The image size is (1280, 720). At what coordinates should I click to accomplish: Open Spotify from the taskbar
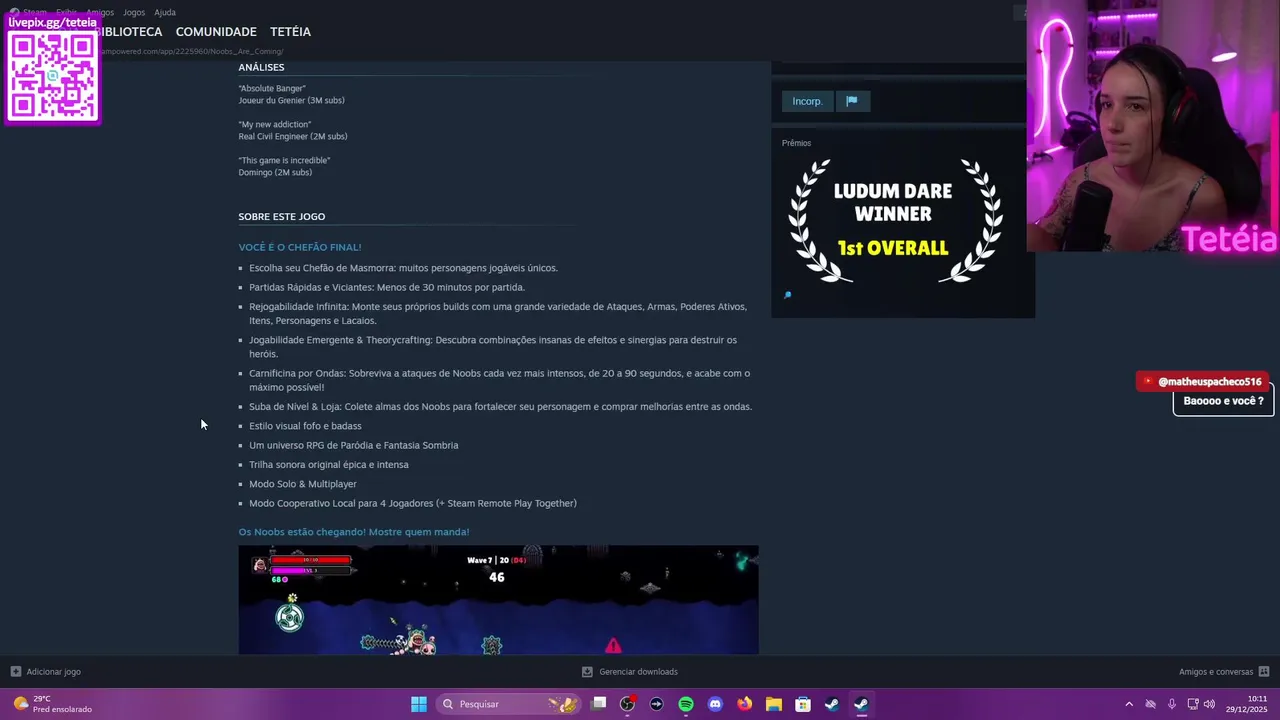(686, 704)
